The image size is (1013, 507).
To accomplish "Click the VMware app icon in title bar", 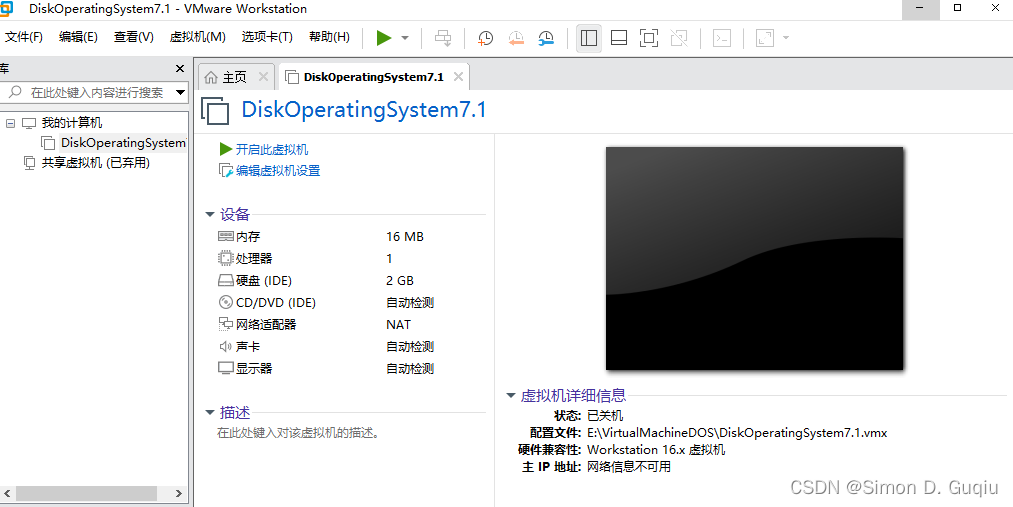I will [6, 8].
